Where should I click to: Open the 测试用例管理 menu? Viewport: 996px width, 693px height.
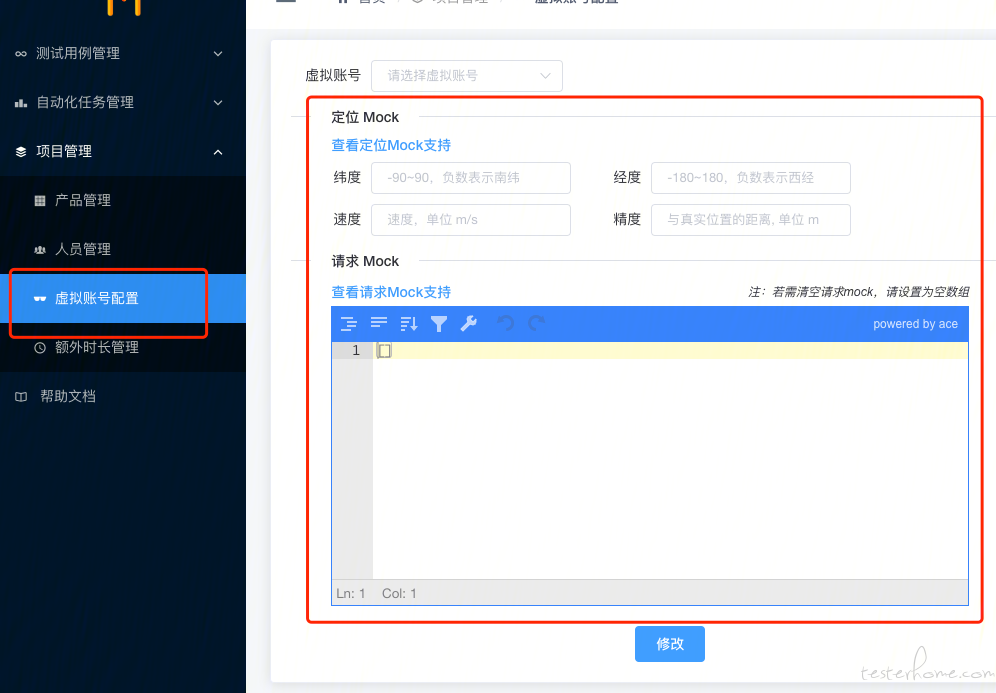[x=123, y=54]
